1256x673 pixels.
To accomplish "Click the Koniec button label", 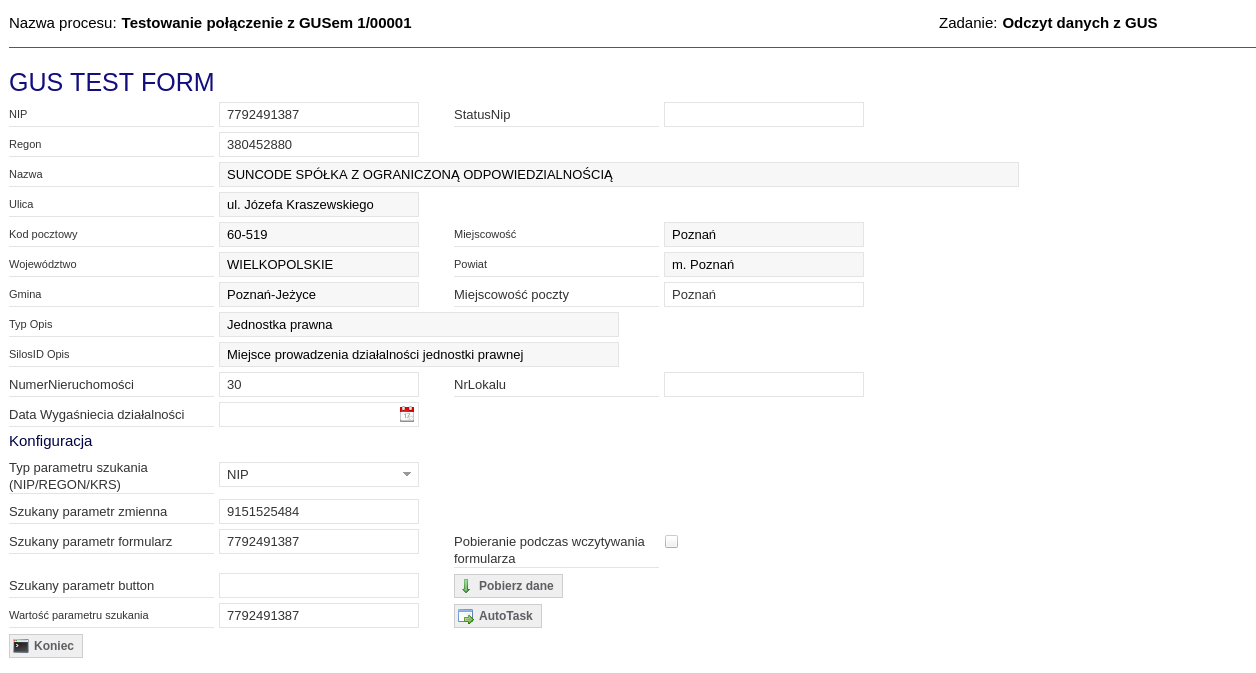I will tap(54, 646).
